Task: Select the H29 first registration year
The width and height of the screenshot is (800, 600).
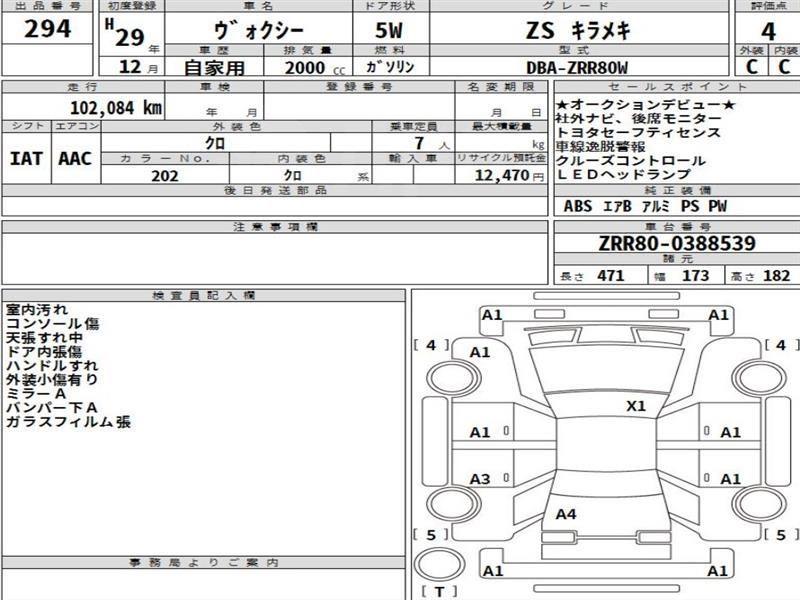Action: tap(125, 34)
